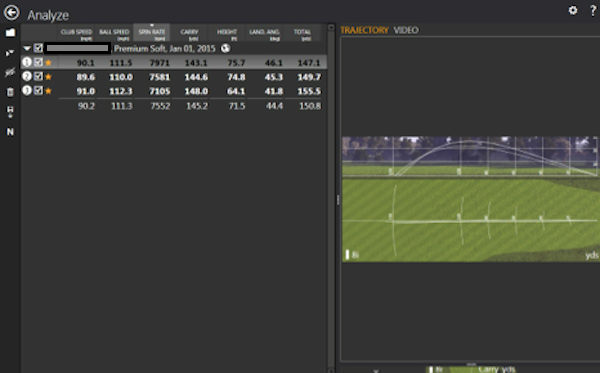Select average total 150.8
600x373 pixels.
(x=310, y=106)
